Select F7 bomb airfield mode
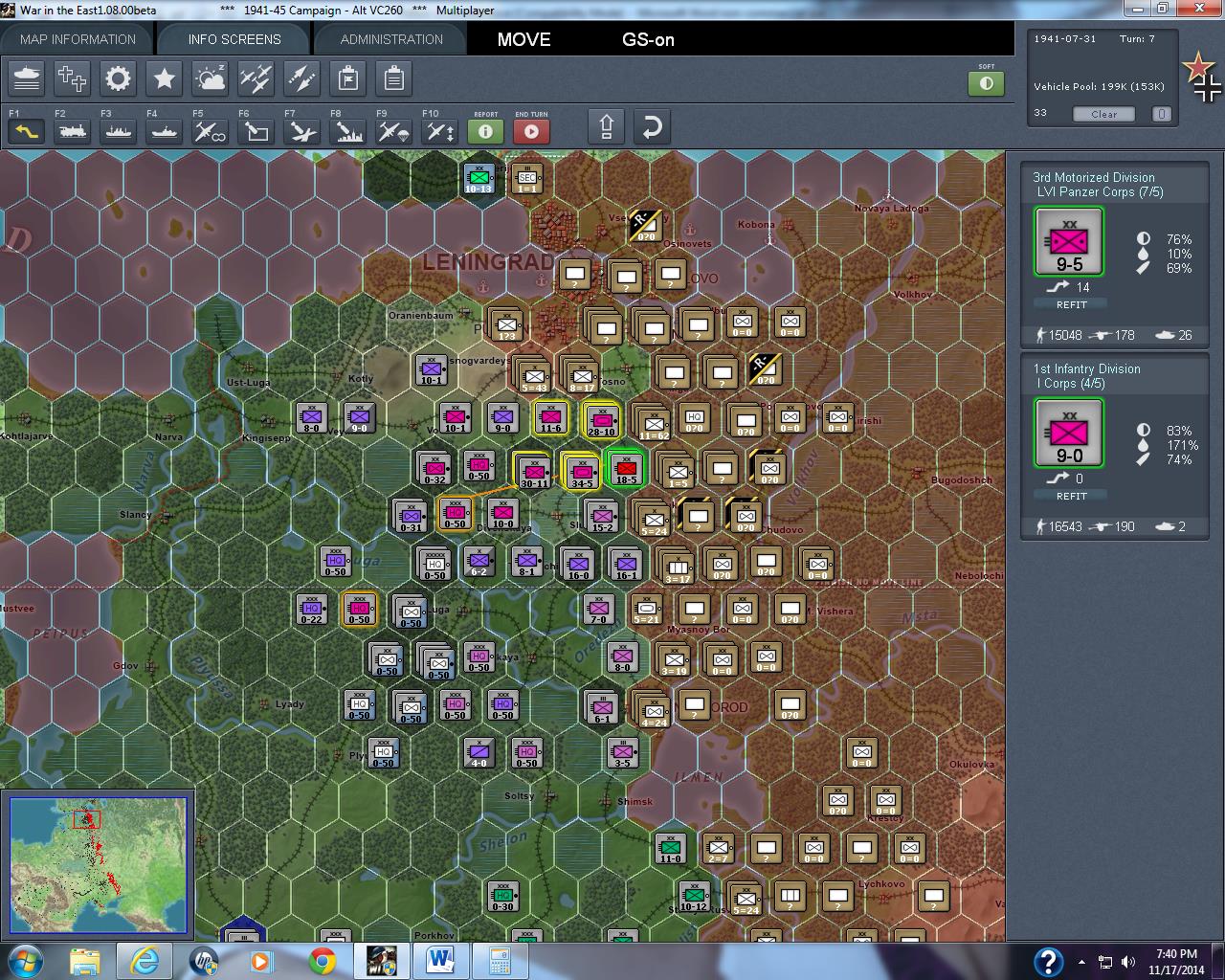This screenshot has width=1225, height=980. (302, 131)
